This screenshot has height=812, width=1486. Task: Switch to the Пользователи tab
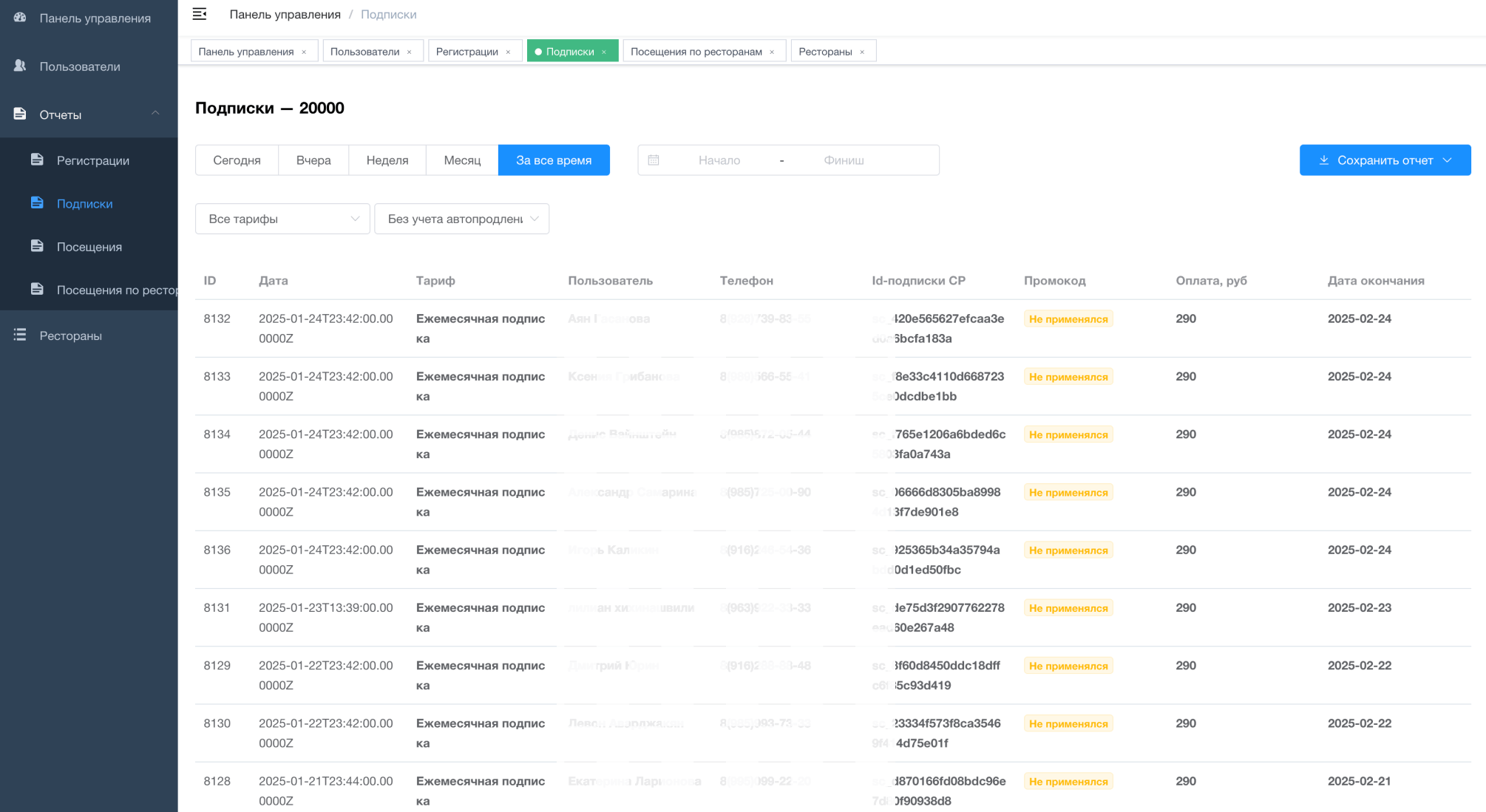click(364, 52)
